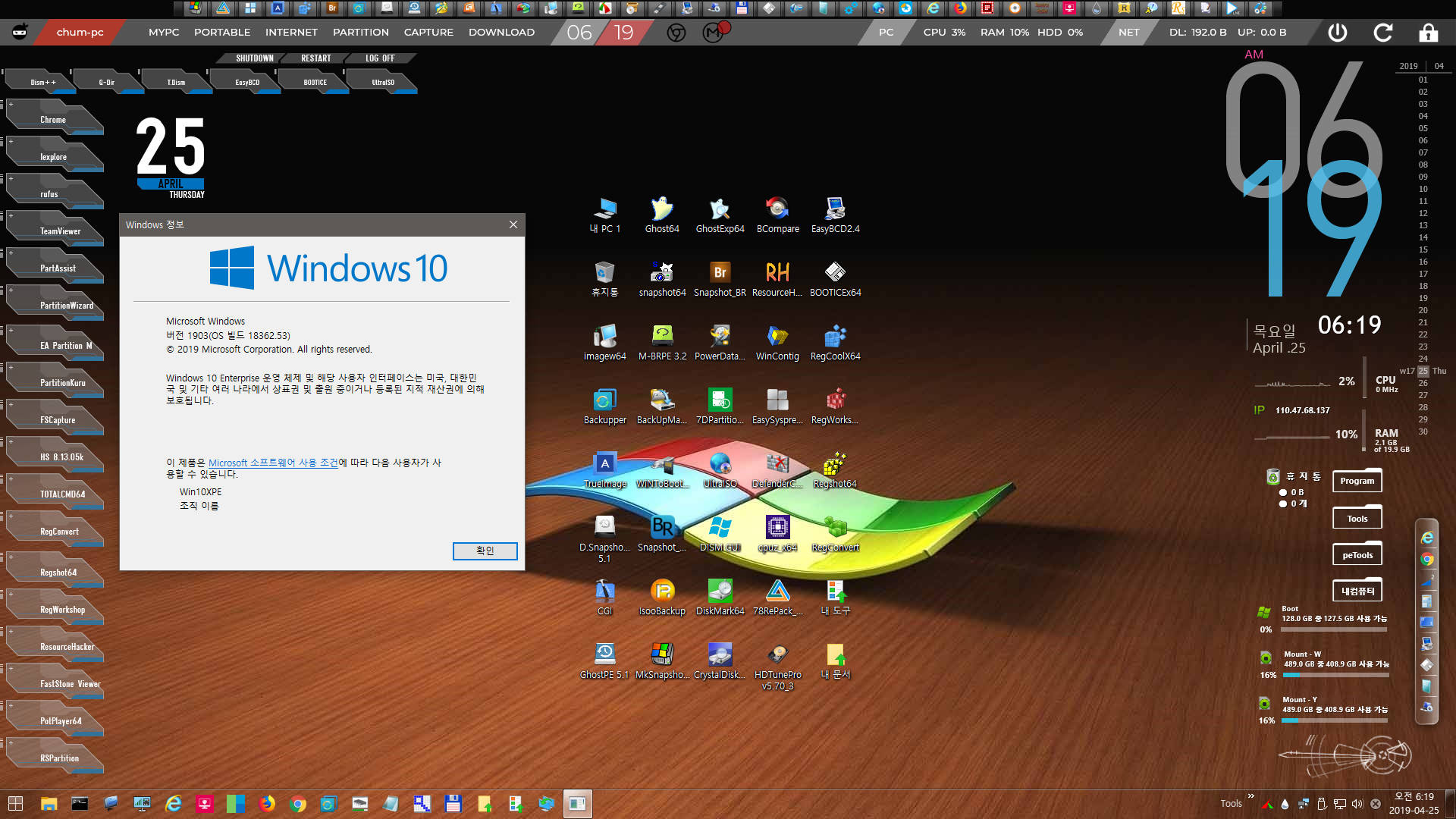The height and width of the screenshot is (819, 1456).
Task: Open WinContig desktop icon
Action: click(777, 342)
